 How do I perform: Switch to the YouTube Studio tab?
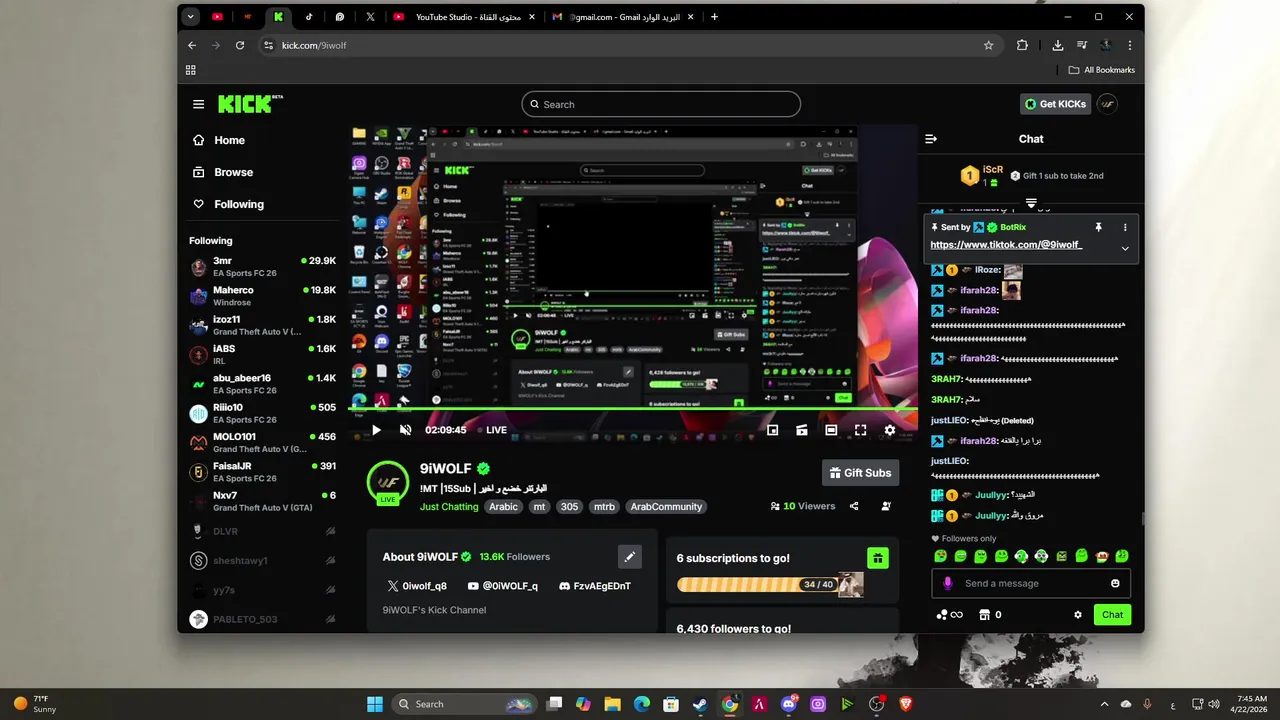click(x=466, y=17)
